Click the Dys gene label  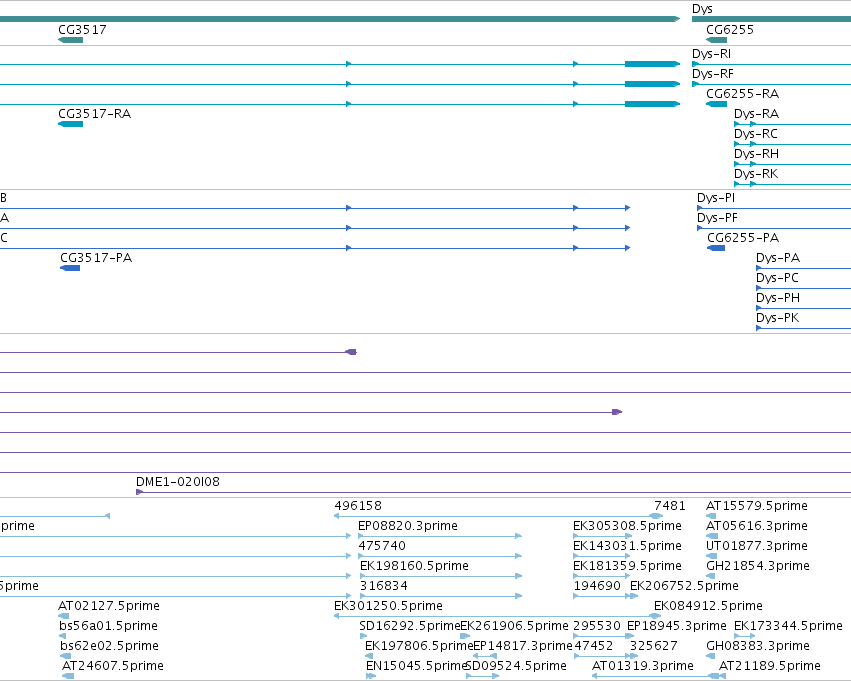click(x=702, y=9)
